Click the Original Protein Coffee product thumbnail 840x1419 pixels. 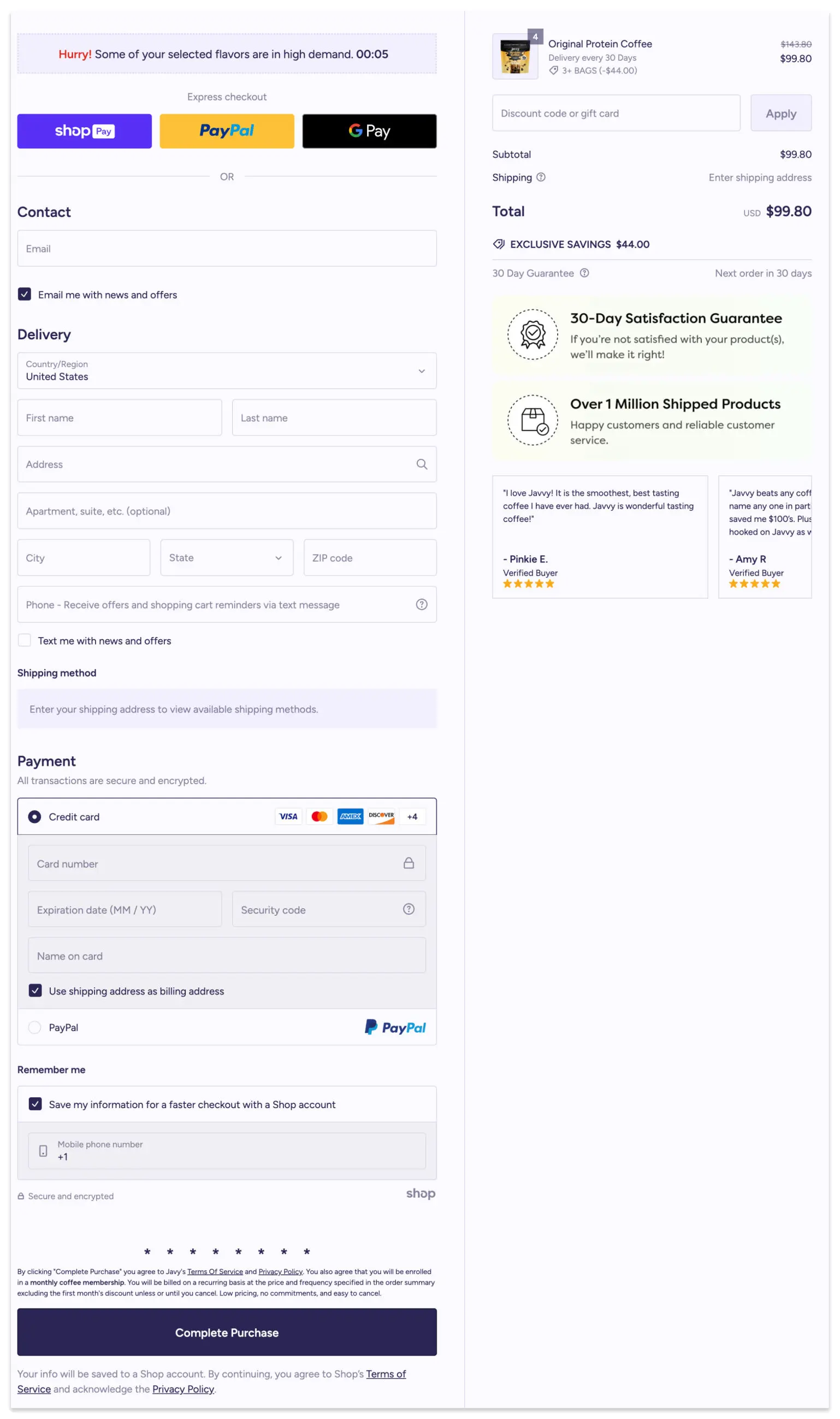(x=515, y=57)
